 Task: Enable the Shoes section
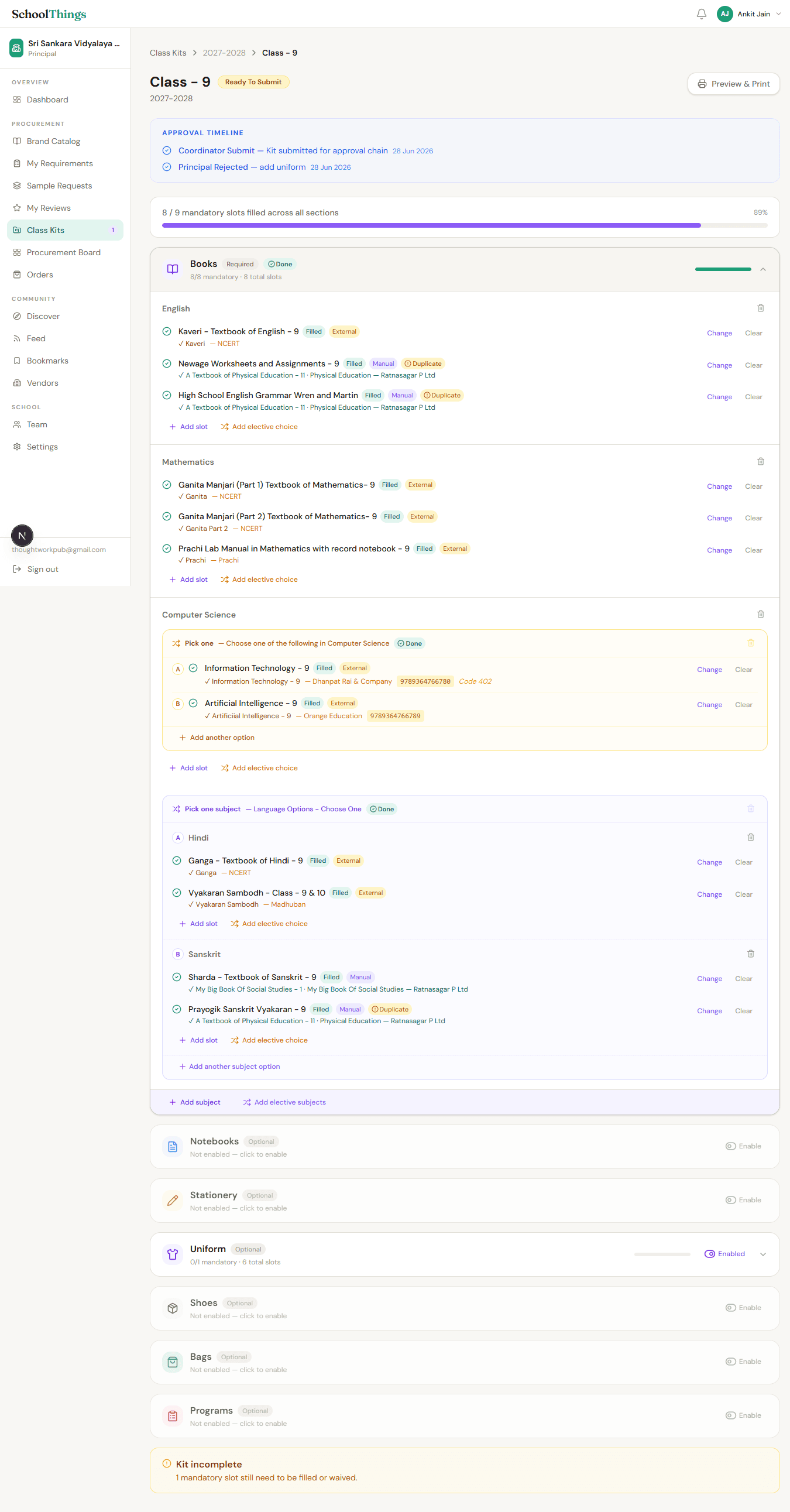[x=744, y=1308]
